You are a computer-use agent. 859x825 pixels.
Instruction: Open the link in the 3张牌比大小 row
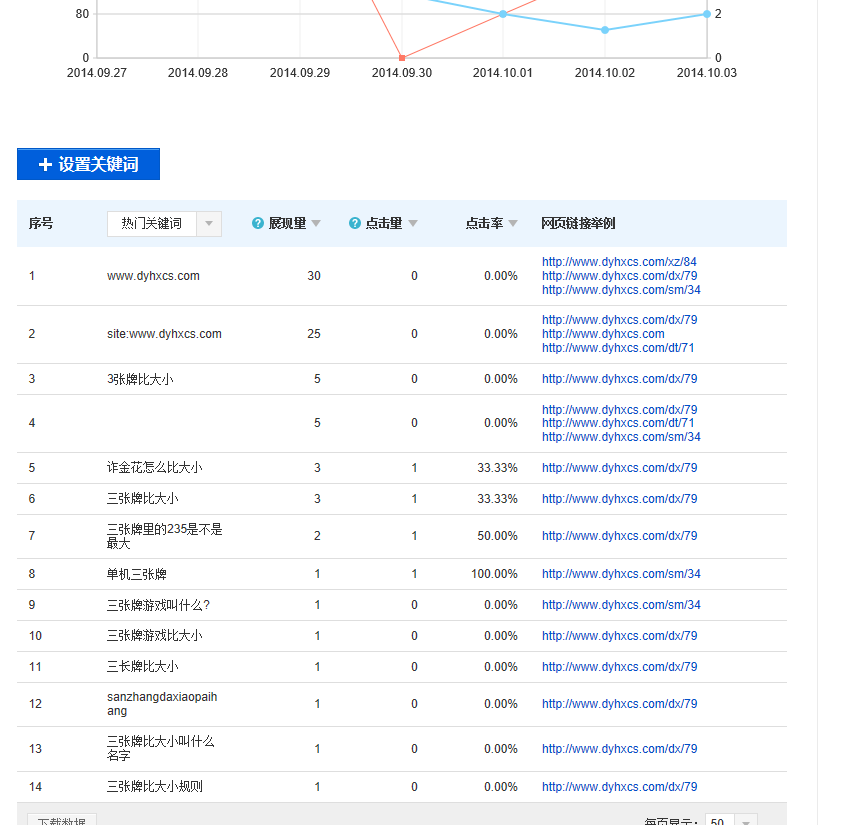tap(620, 379)
